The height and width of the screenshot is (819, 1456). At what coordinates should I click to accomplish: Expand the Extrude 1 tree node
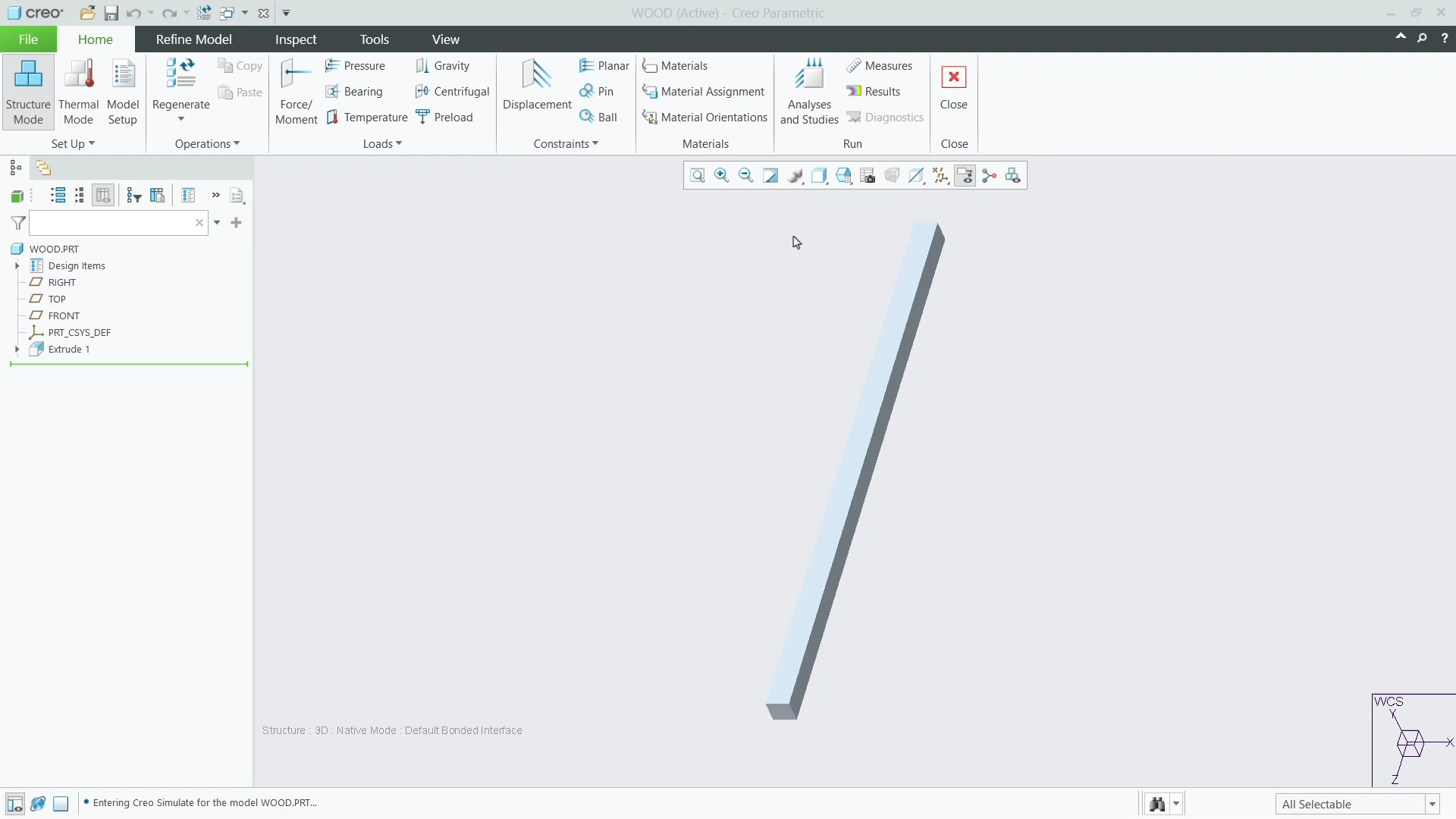[x=17, y=350]
